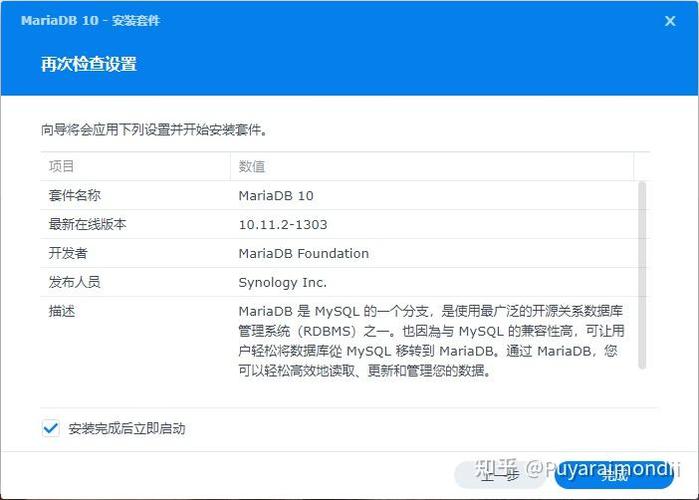Click the settings list vertical scrollbar

pos(642,275)
